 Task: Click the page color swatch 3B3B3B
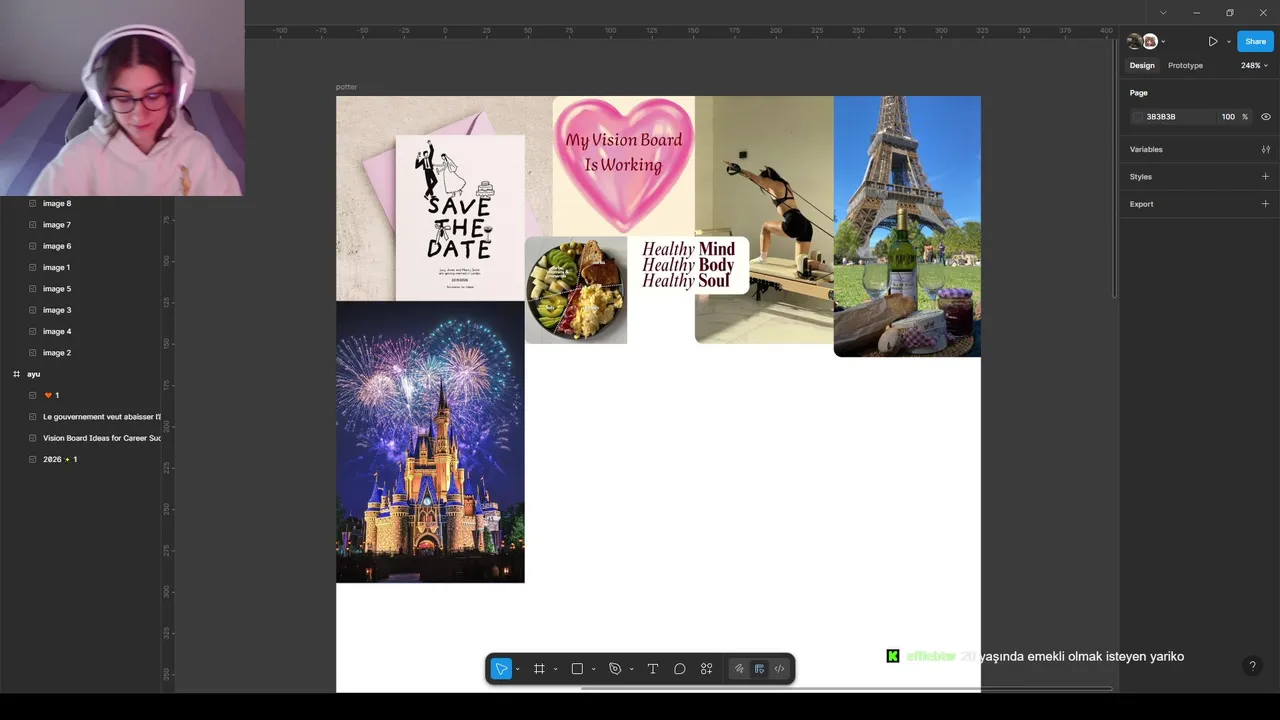[x=1137, y=117]
